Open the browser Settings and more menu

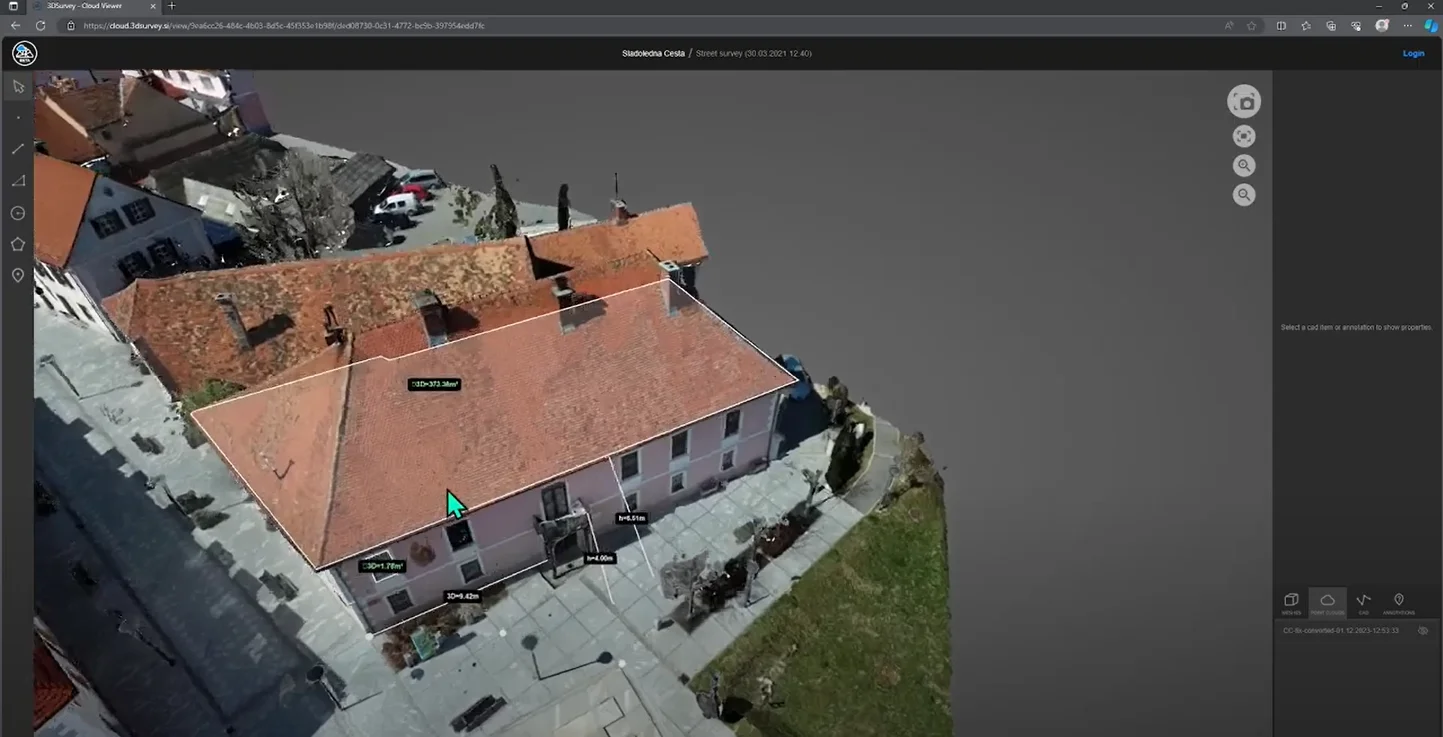1407,25
